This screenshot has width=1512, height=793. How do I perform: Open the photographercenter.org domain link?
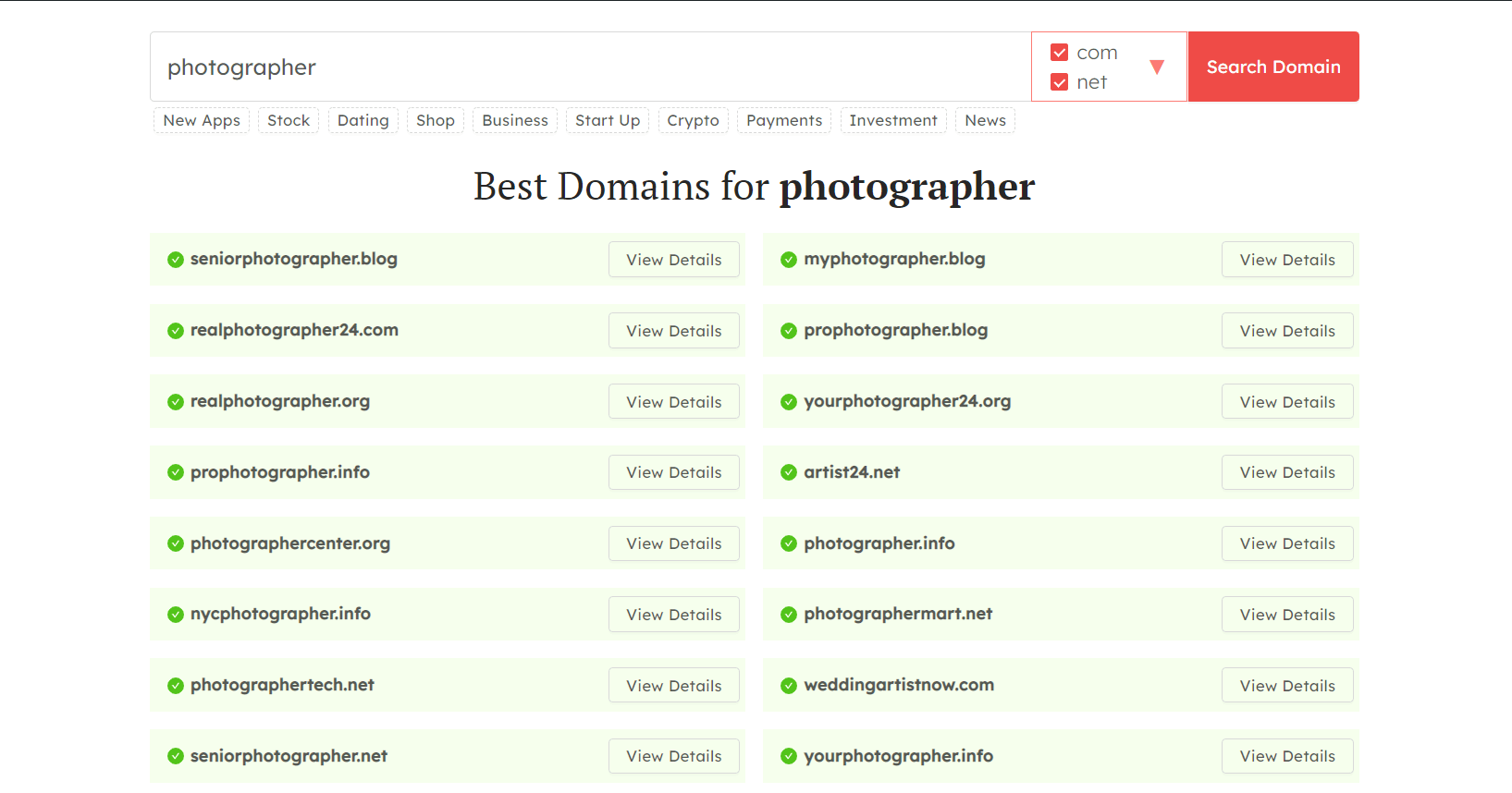290,543
